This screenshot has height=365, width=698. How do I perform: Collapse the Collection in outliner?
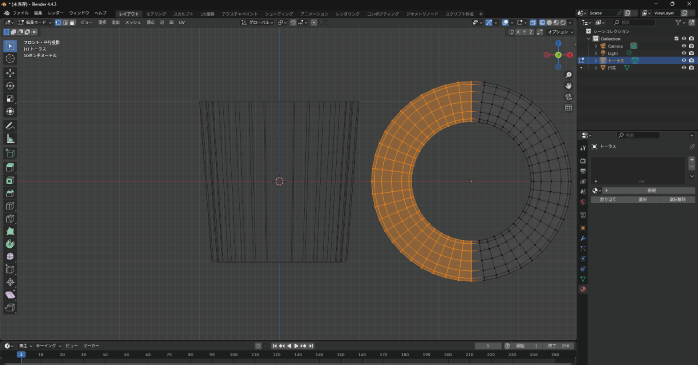[589, 39]
